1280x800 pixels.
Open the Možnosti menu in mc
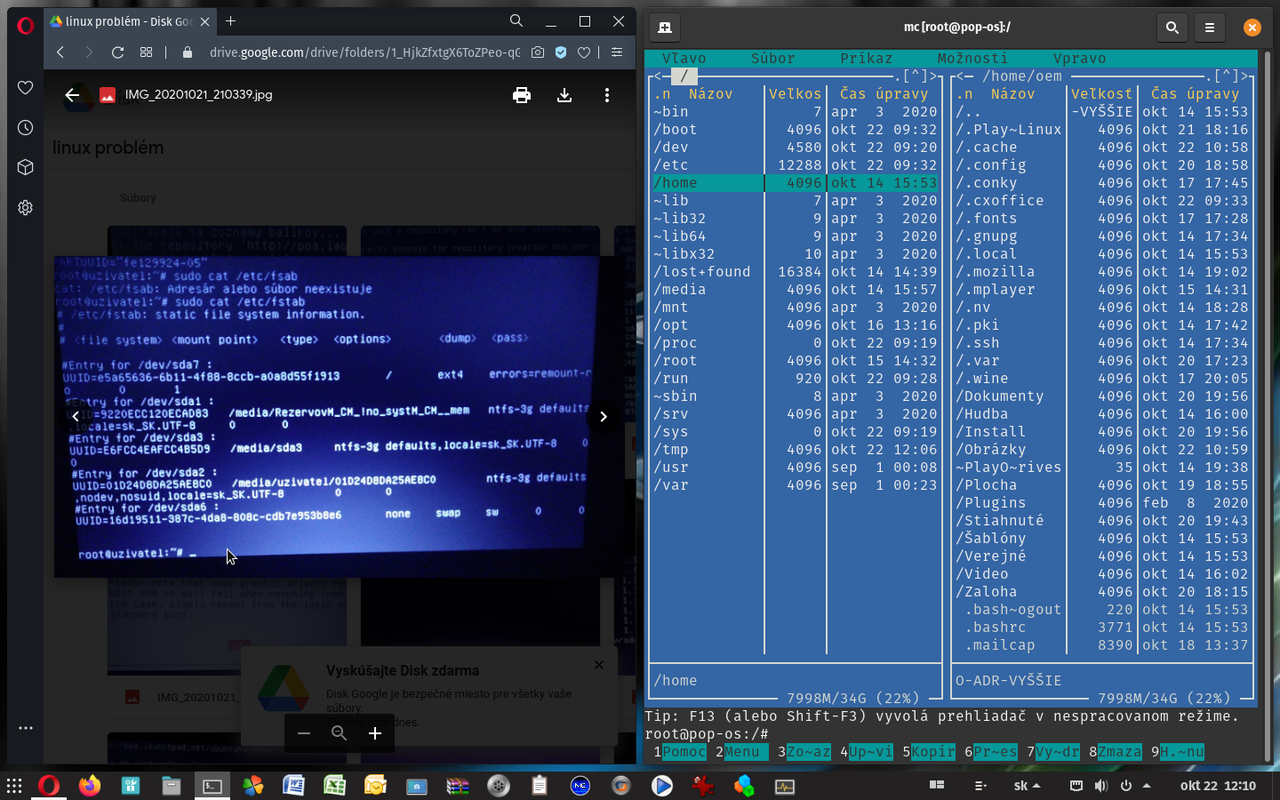[972, 58]
